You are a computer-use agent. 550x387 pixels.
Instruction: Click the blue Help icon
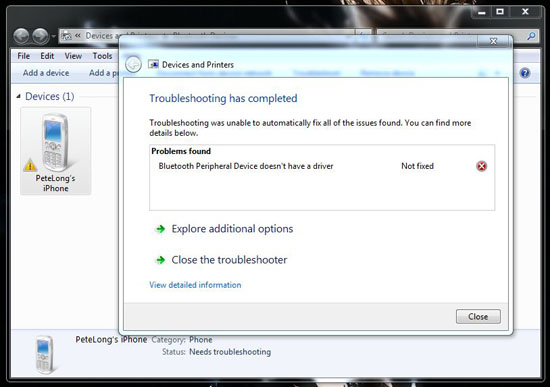point(525,73)
